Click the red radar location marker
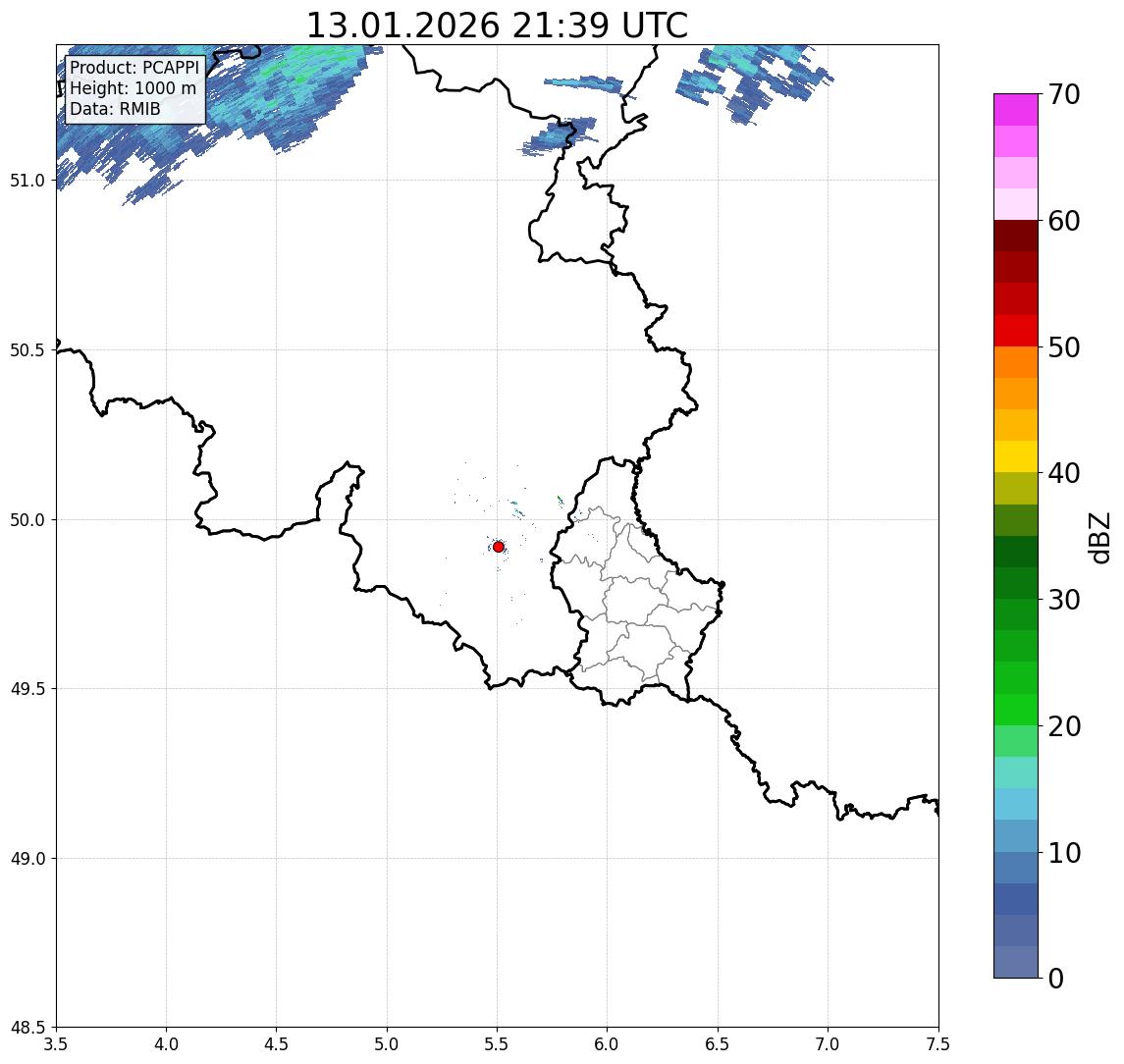The image size is (1124, 1064). 499,547
